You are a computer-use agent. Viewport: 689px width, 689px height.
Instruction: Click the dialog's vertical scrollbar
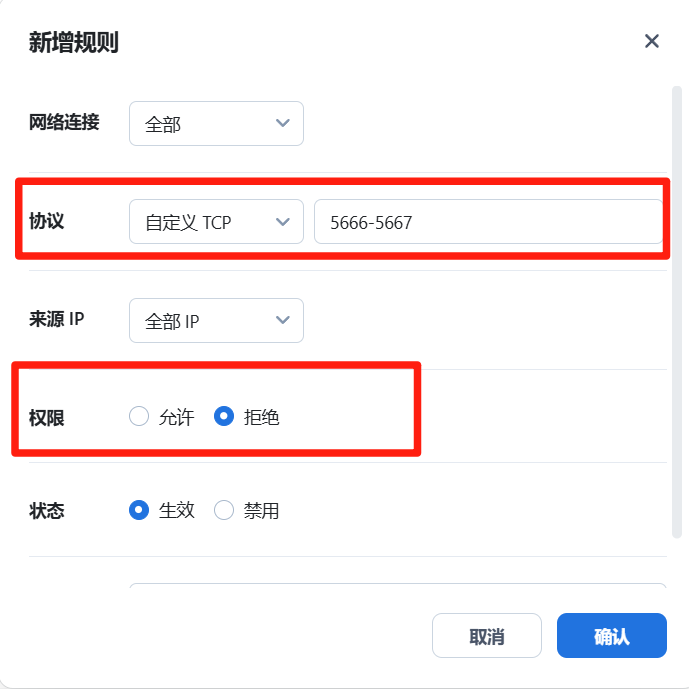(x=677, y=312)
